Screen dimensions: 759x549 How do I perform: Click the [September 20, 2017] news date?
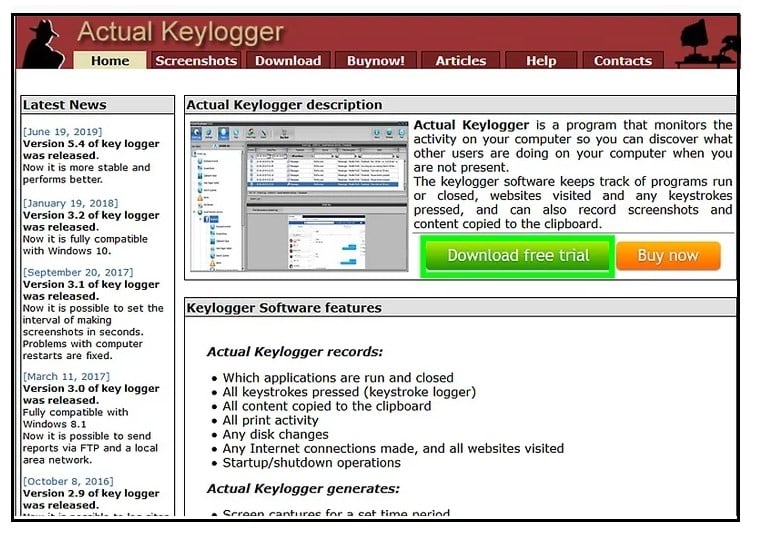coord(78,273)
